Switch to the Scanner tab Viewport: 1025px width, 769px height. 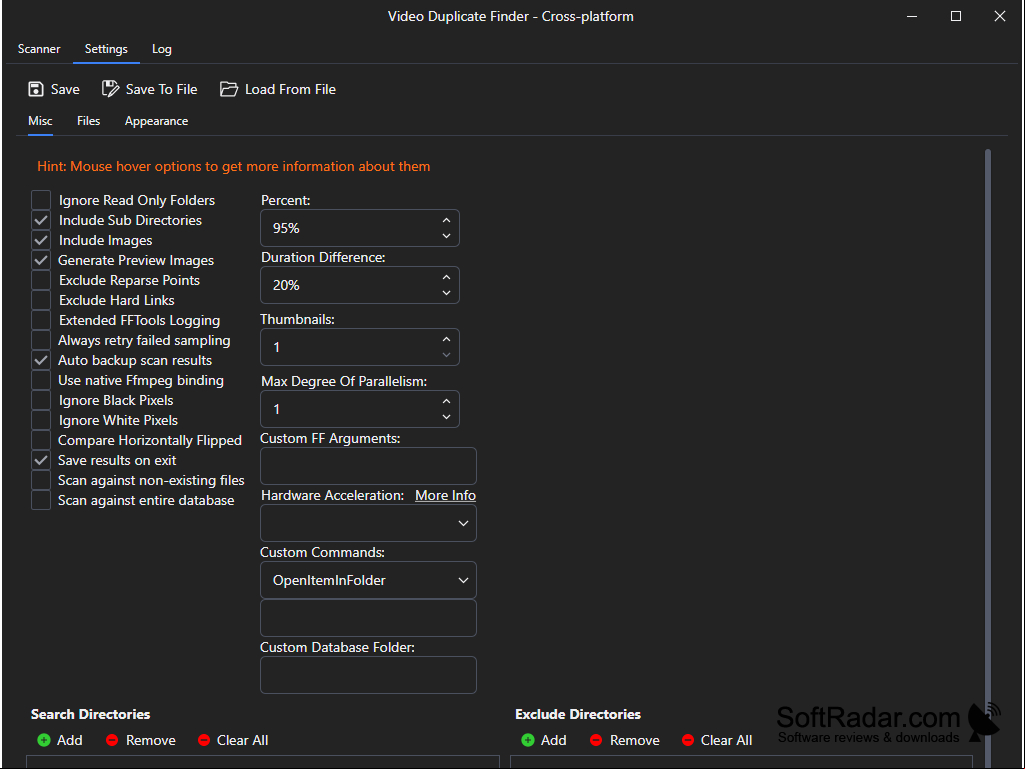(x=39, y=49)
